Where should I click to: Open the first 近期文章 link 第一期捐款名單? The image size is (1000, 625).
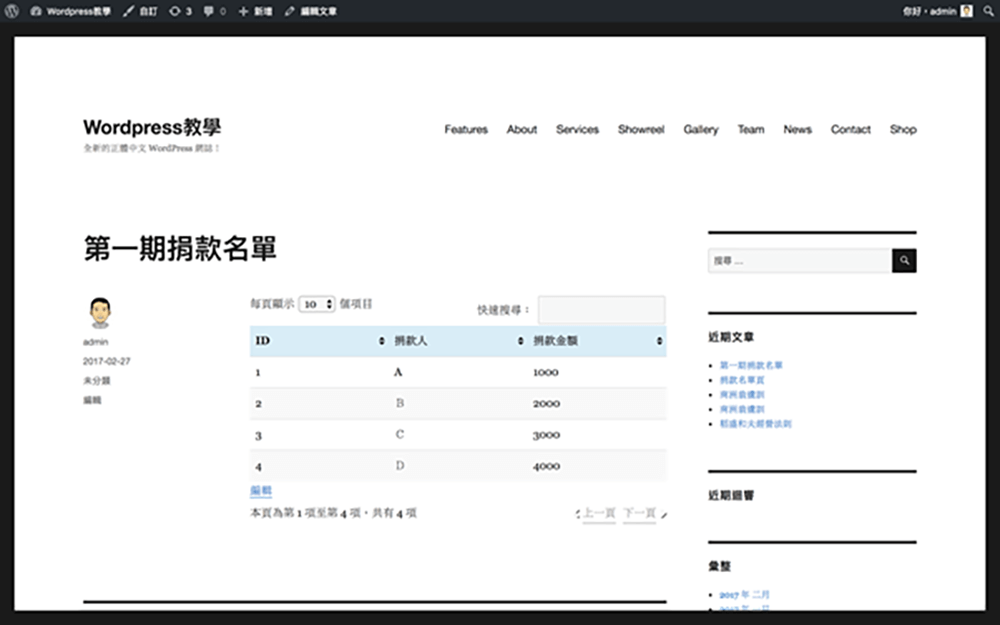pos(751,365)
